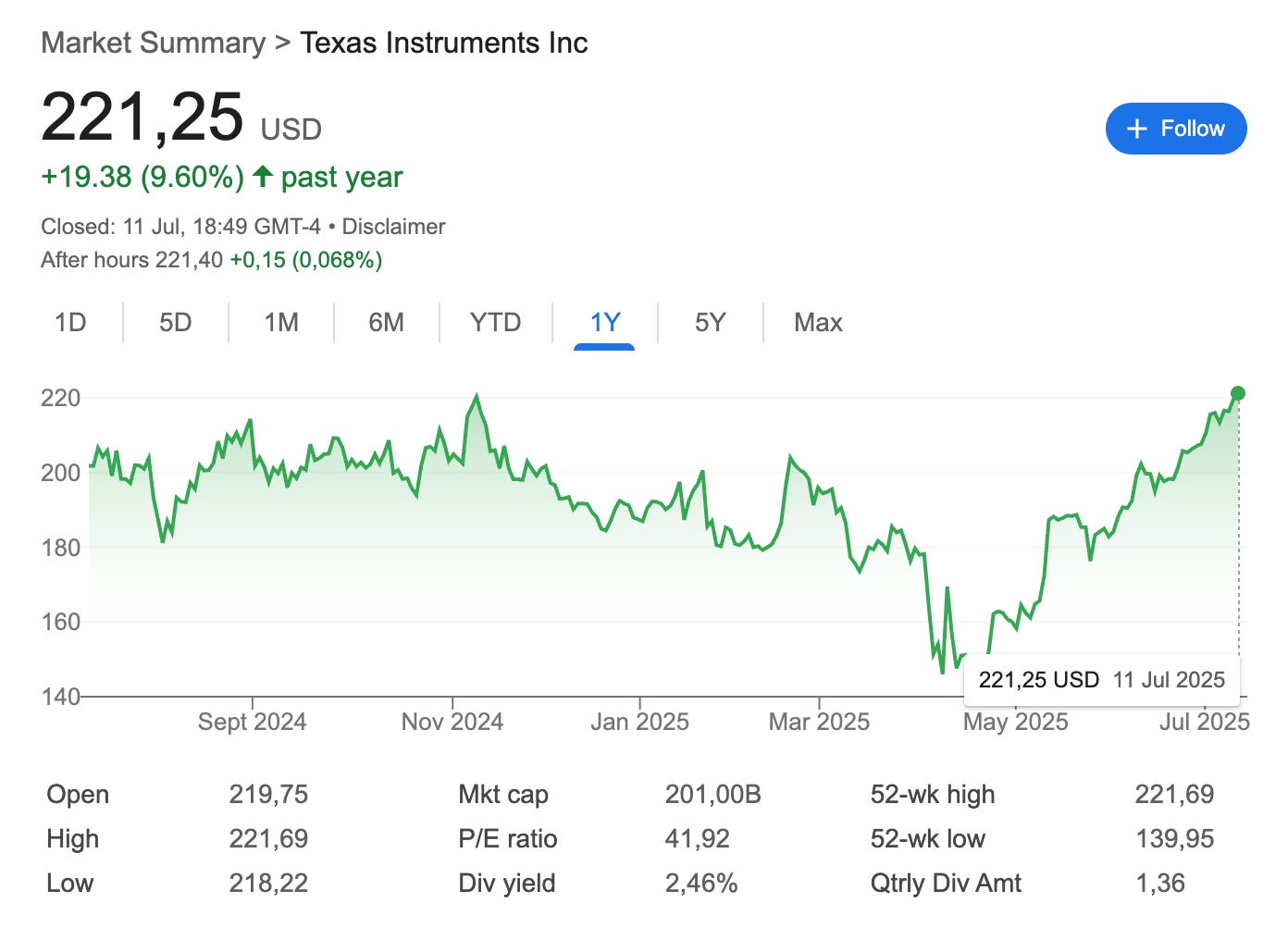Viewport: 1288px width, 940px height.
Task: Show the YTD chart range
Action: click(x=495, y=322)
